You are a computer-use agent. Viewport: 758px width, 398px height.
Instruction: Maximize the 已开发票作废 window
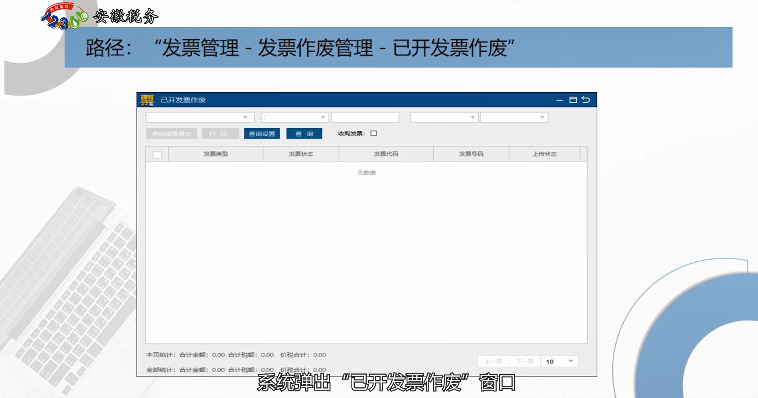pyautogui.click(x=573, y=100)
